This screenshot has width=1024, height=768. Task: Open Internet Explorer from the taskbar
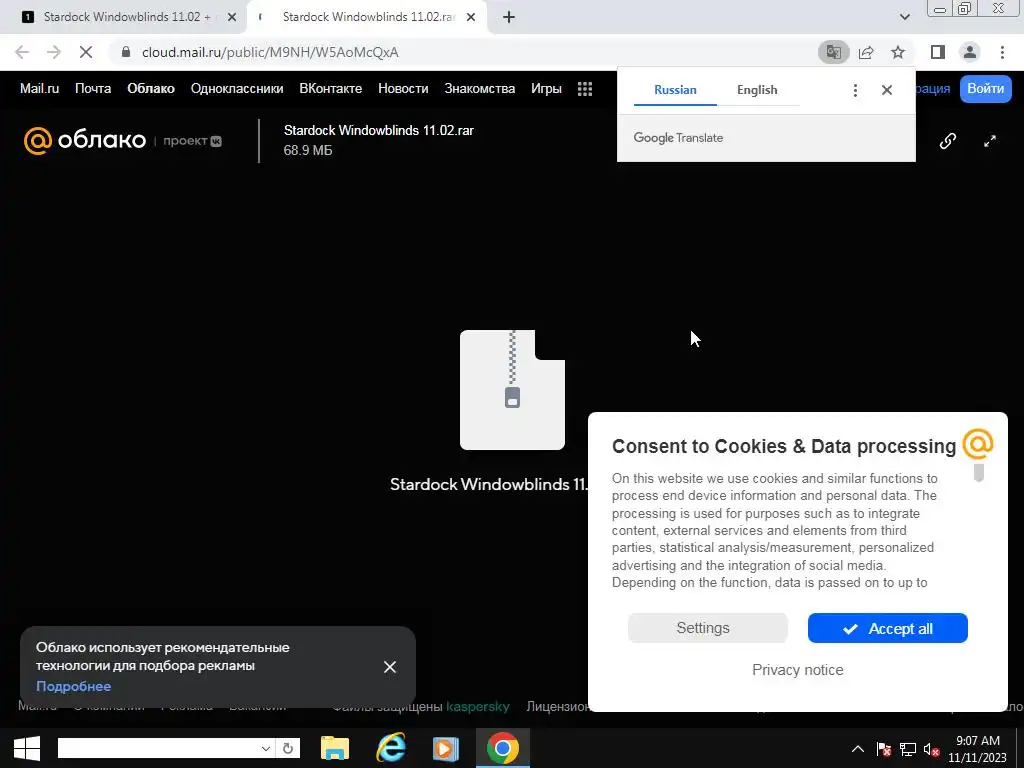pos(391,748)
